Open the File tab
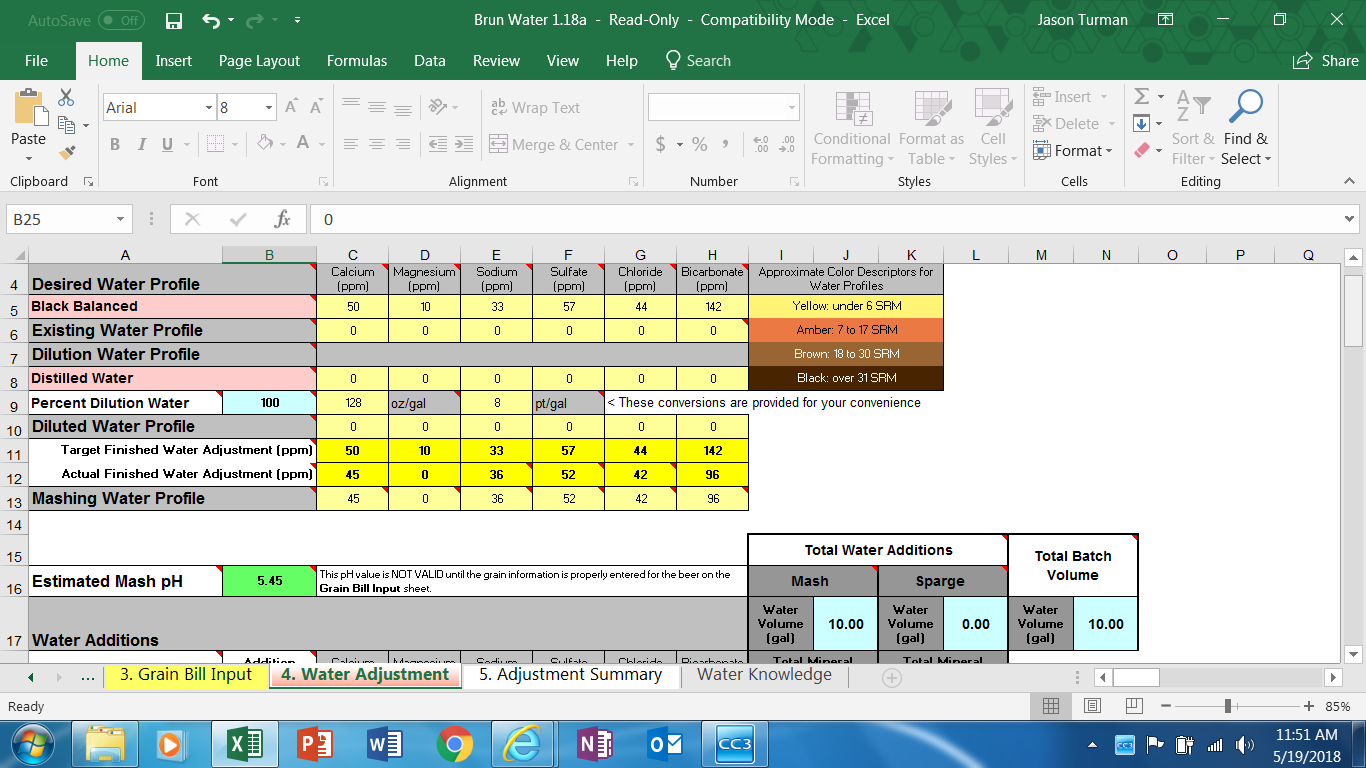The height and width of the screenshot is (768, 1366). pos(37,61)
